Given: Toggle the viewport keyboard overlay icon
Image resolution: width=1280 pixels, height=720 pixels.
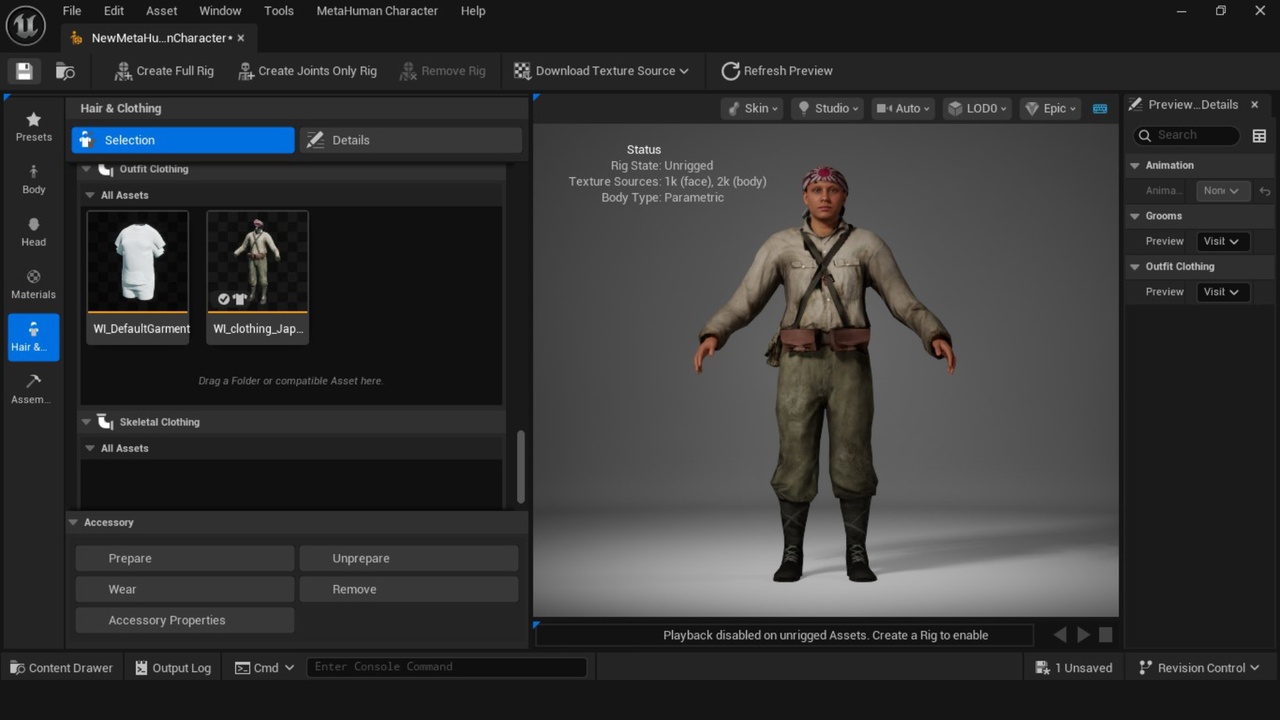Looking at the screenshot, I should [x=1100, y=108].
